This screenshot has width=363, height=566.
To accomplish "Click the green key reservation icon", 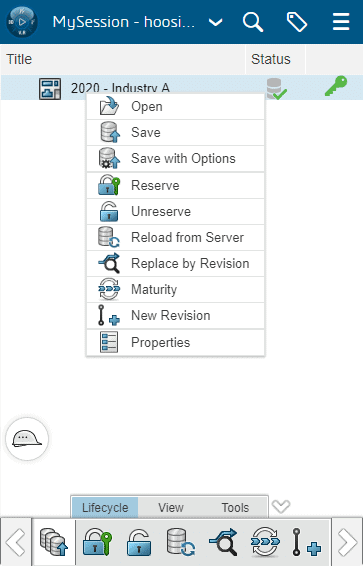I will point(336,86).
